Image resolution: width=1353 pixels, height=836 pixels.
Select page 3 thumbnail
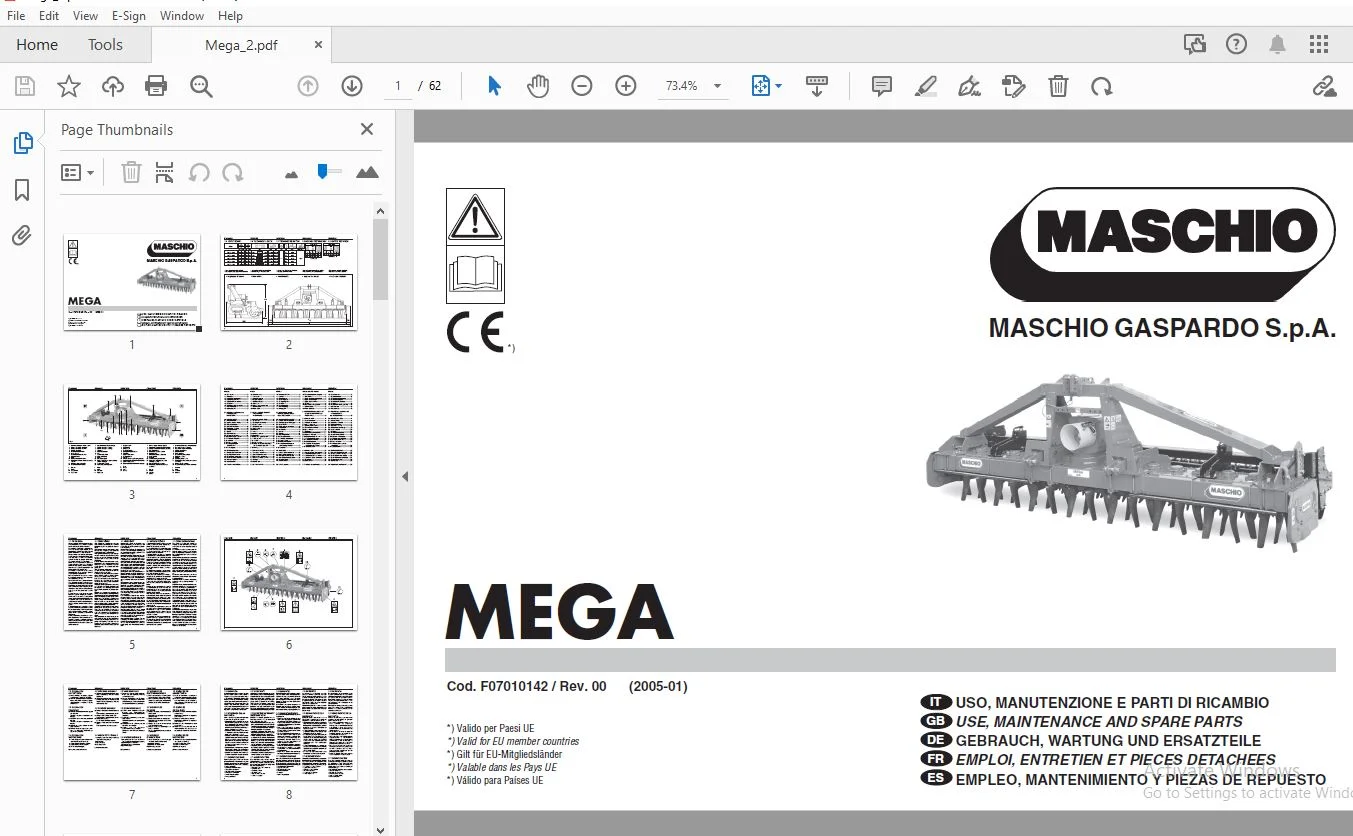132,432
